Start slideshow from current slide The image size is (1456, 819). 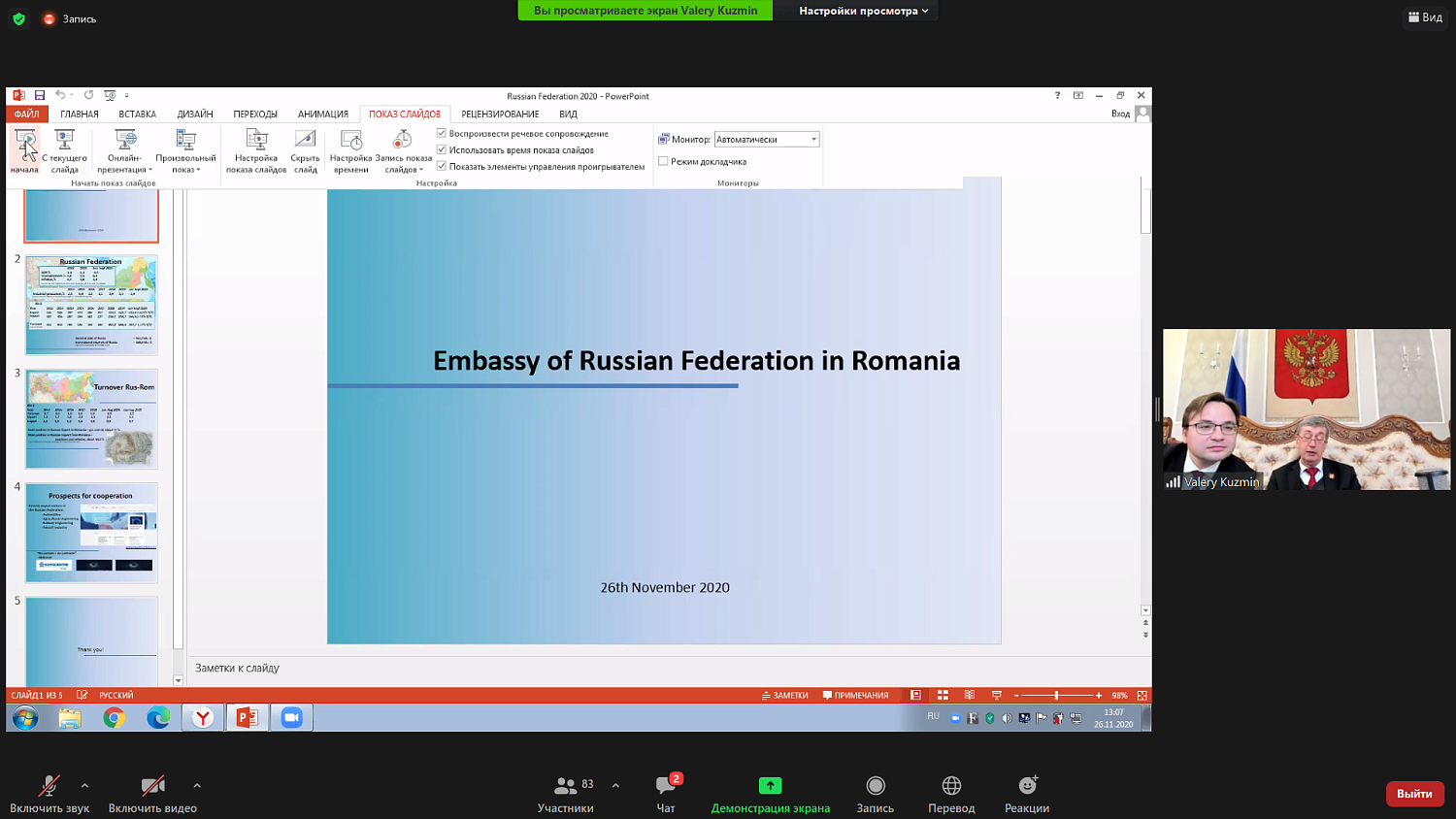click(x=63, y=146)
